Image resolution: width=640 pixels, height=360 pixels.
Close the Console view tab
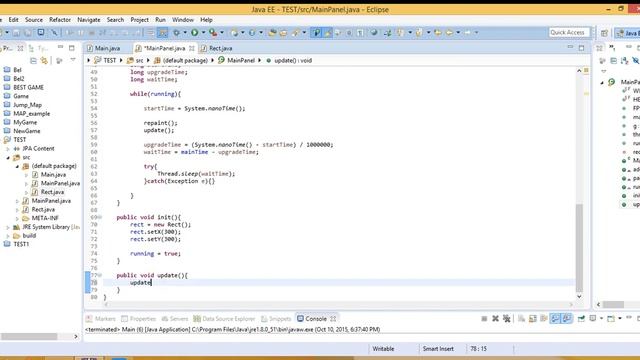coord(333,319)
